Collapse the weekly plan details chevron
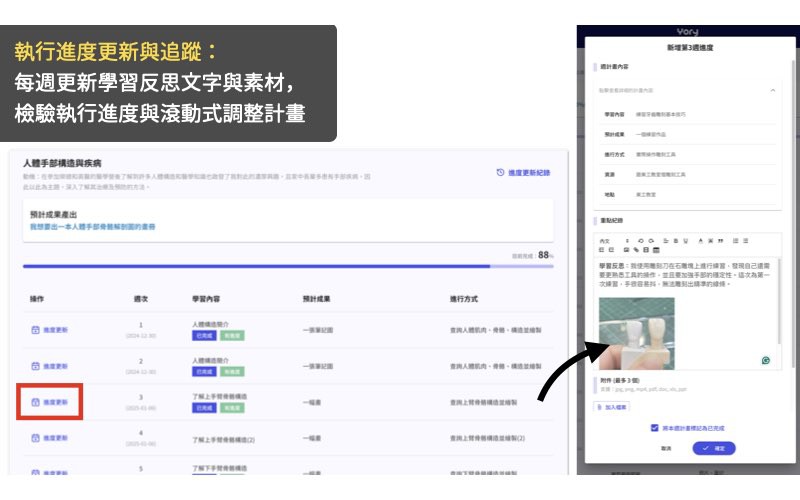 (x=772, y=91)
